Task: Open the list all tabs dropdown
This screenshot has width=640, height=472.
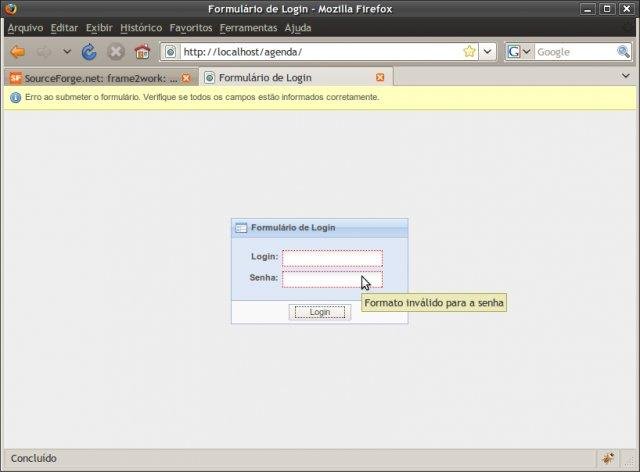Action: pos(625,76)
